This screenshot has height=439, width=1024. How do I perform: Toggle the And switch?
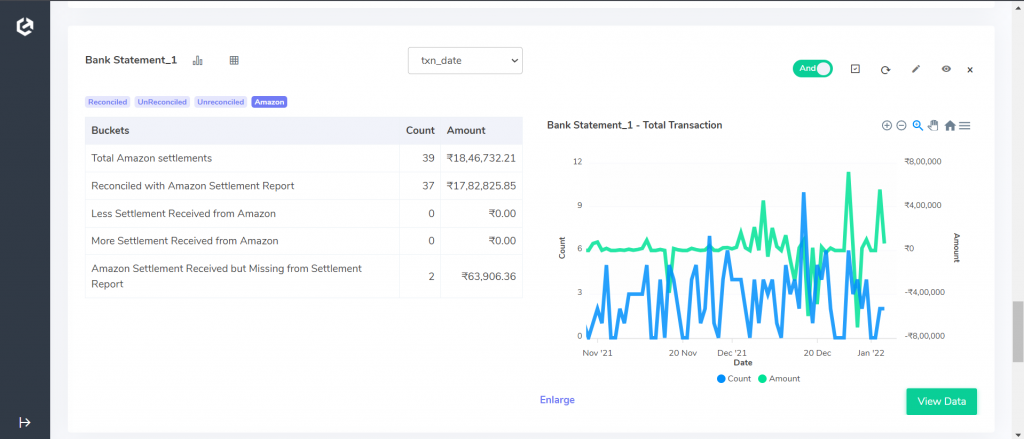812,69
